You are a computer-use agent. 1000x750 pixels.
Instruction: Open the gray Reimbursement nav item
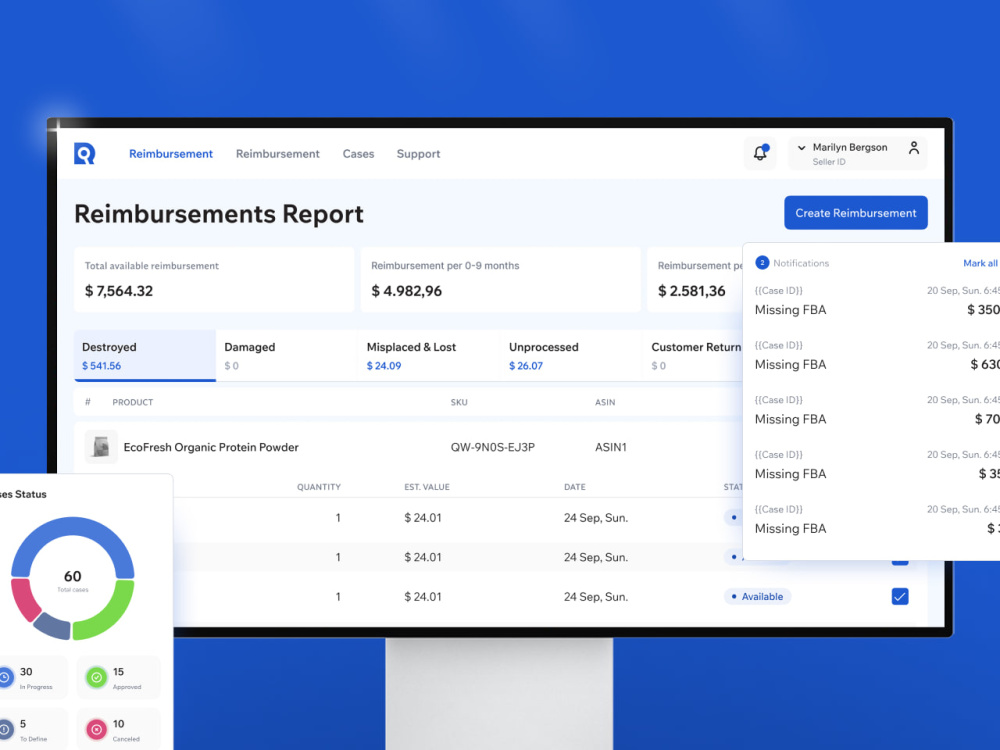point(277,154)
